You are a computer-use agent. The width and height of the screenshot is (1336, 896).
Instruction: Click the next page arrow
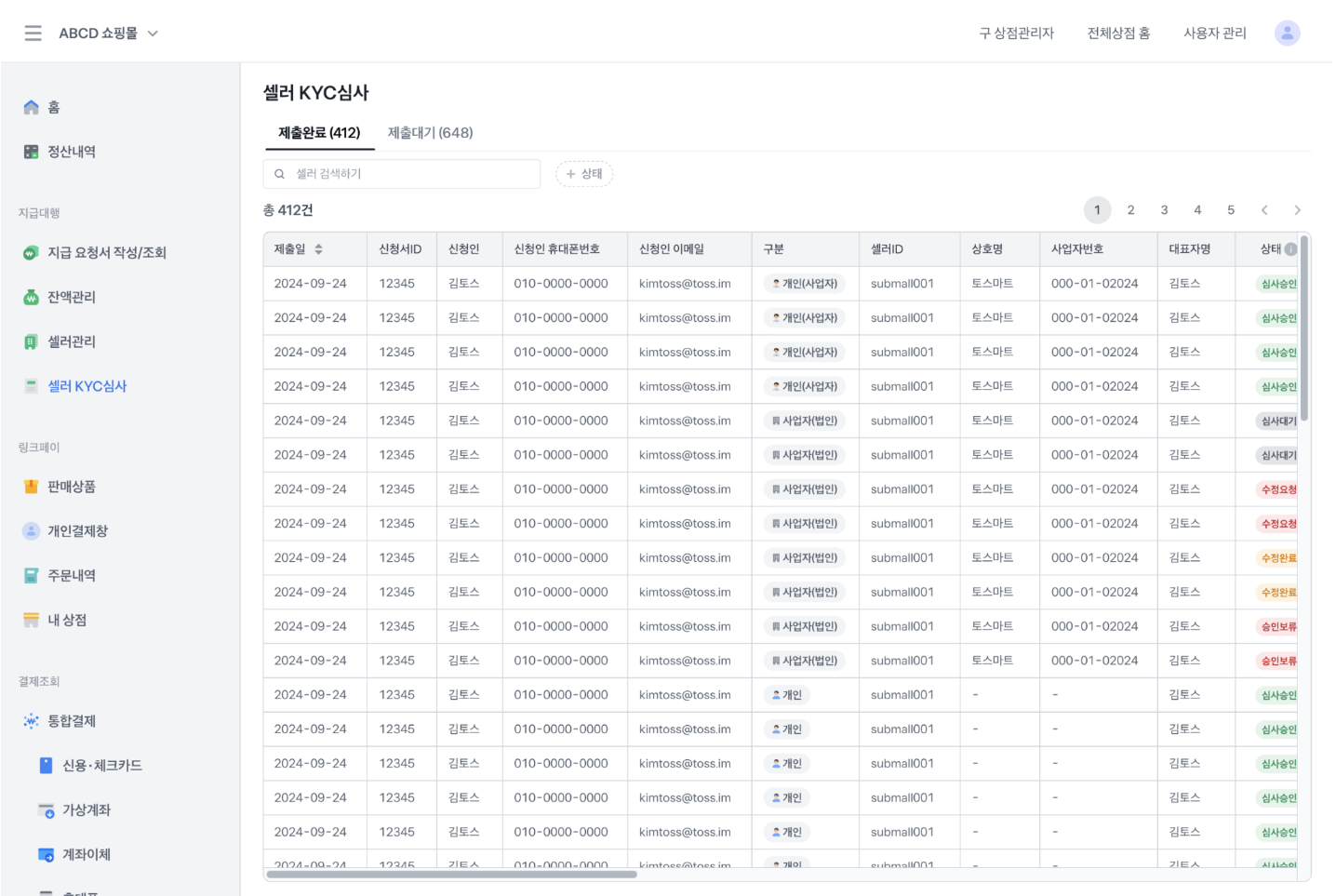click(1297, 210)
